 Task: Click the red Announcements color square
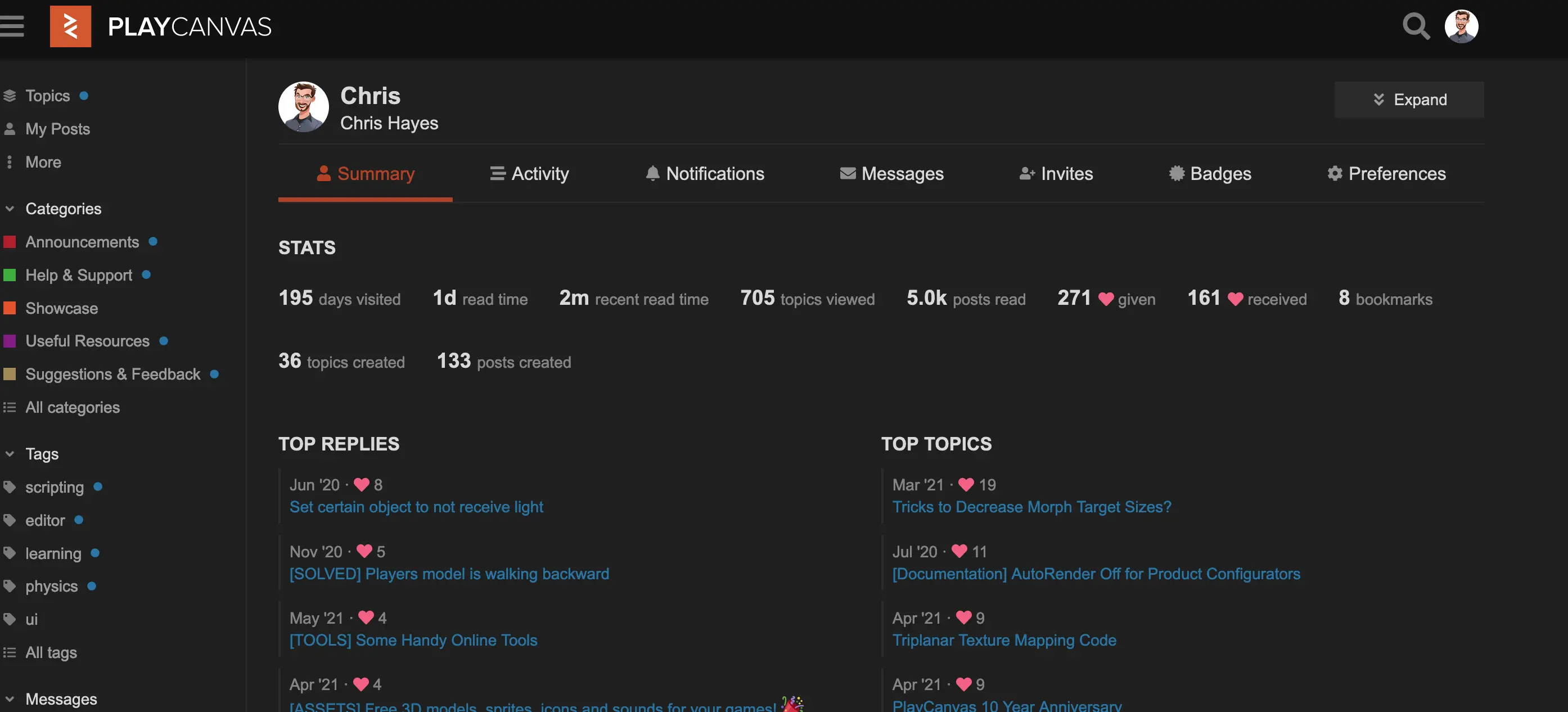pyautogui.click(x=10, y=242)
